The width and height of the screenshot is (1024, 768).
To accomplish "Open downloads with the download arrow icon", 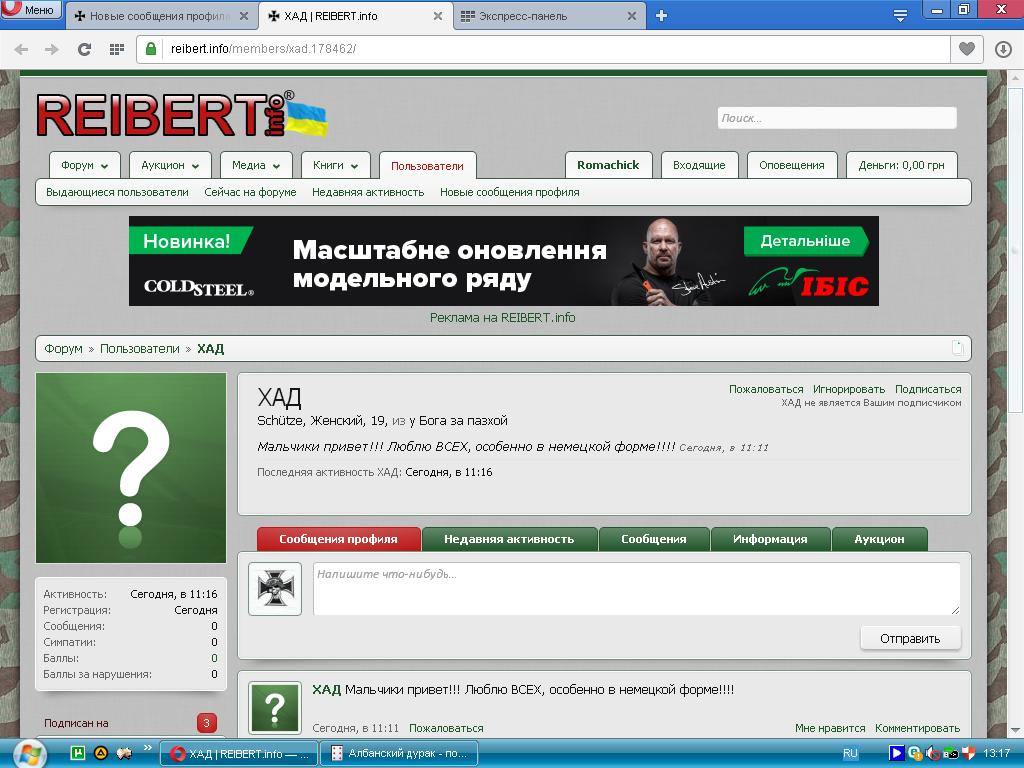I will click(x=1003, y=49).
